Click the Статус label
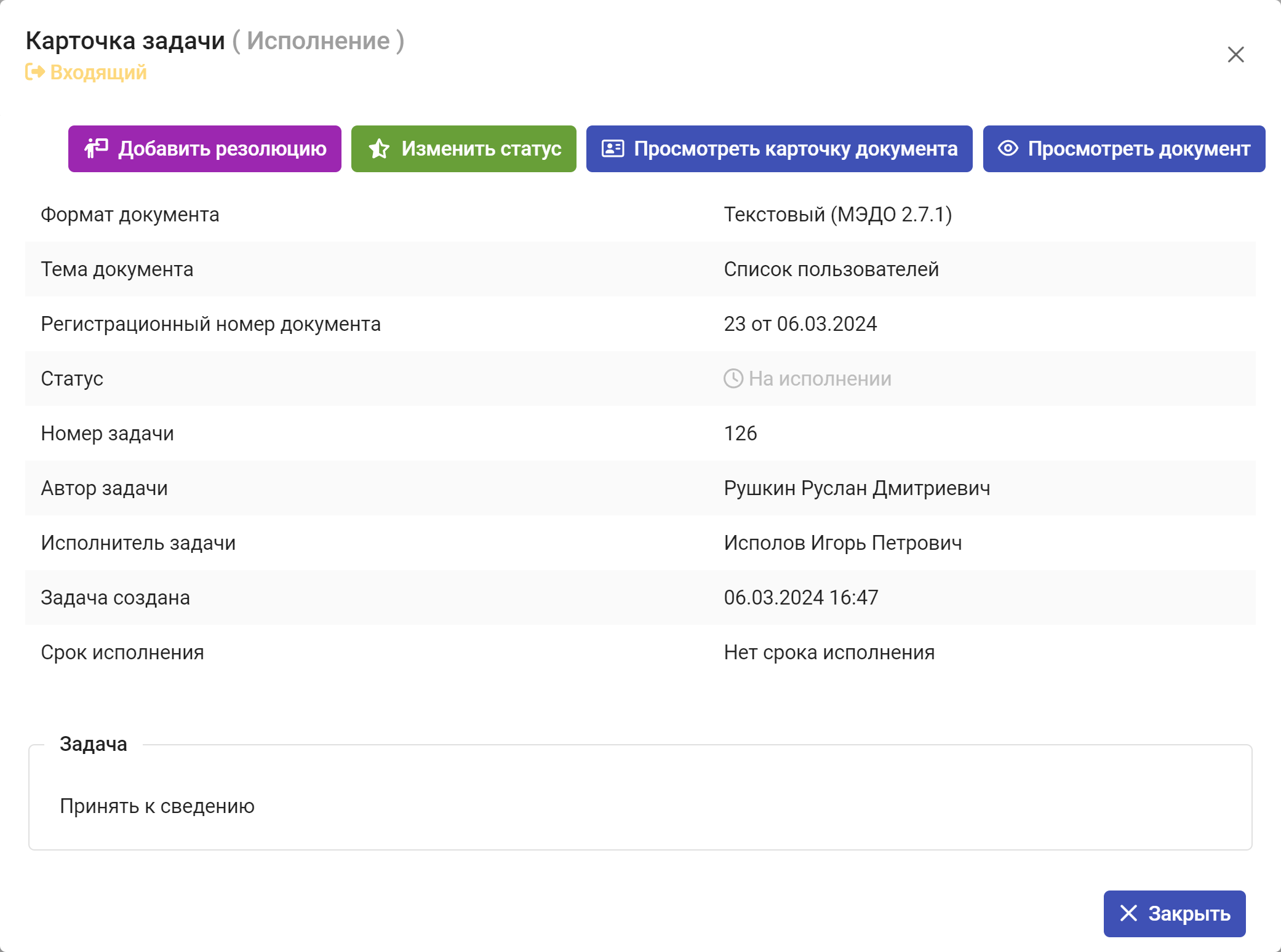Viewport: 1281px width, 952px height. pos(72,379)
